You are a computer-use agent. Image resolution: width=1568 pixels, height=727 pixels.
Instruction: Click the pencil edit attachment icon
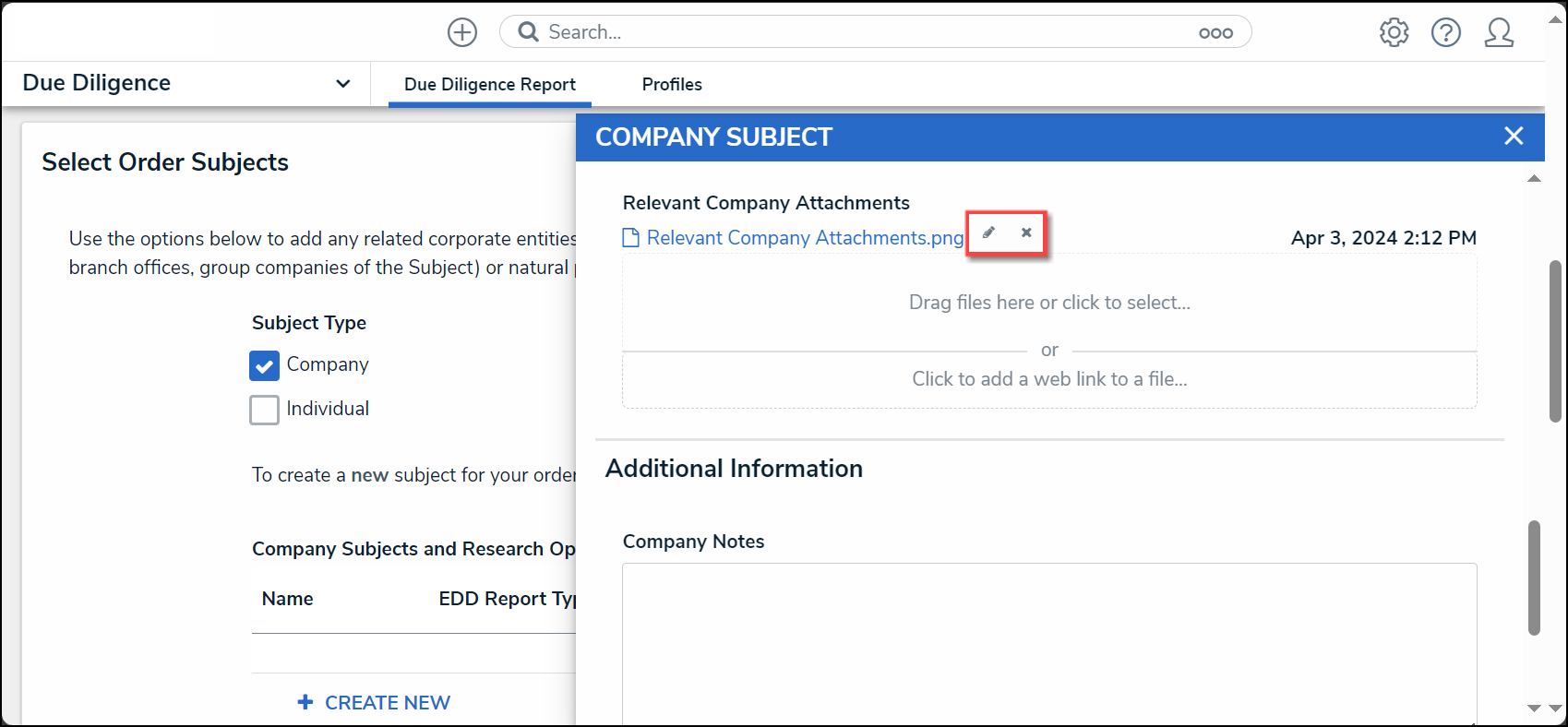[x=988, y=232]
